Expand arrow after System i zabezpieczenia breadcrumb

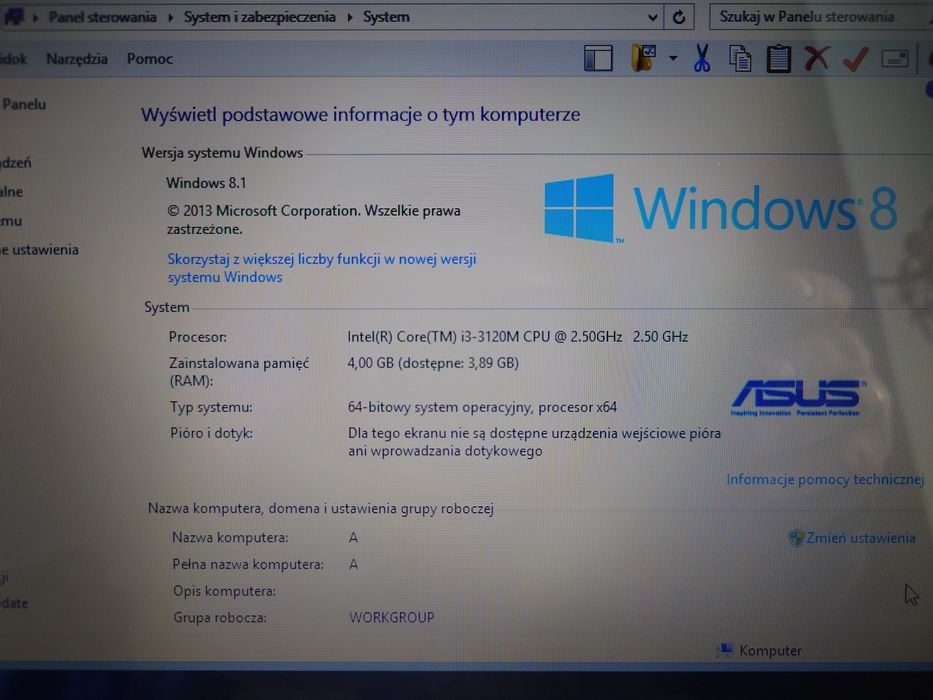[350, 17]
